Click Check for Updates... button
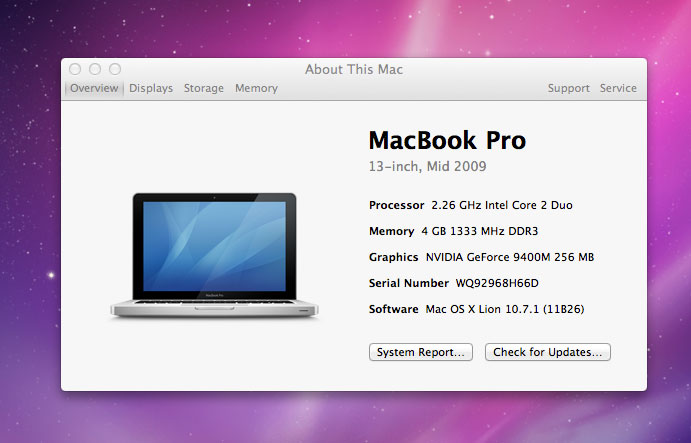 point(548,352)
